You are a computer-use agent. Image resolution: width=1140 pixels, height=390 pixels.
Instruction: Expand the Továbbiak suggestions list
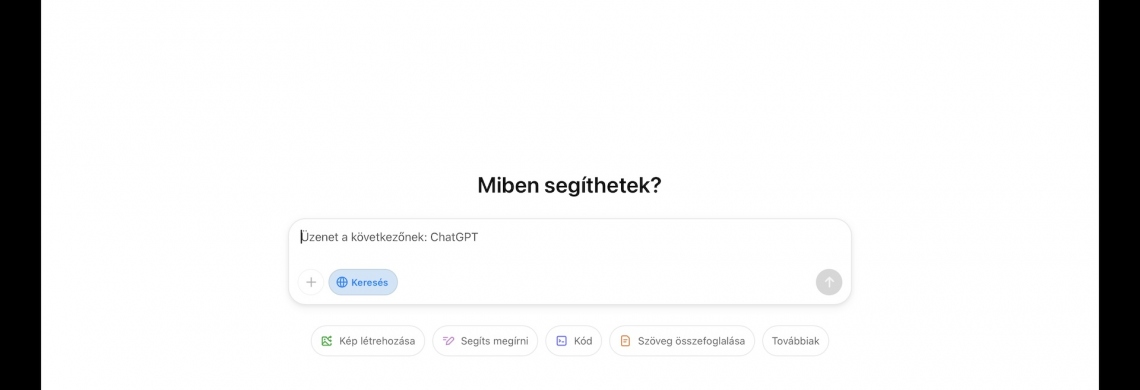pos(795,341)
